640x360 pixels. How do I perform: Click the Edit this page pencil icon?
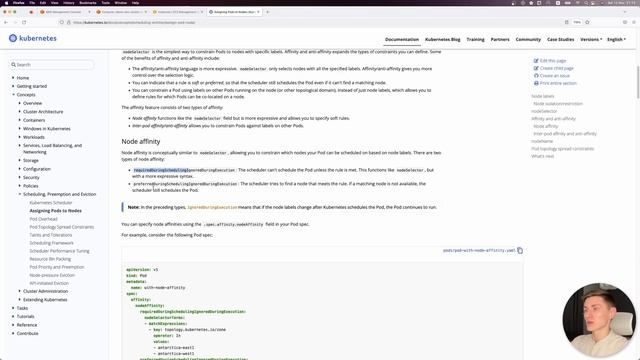point(536,61)
